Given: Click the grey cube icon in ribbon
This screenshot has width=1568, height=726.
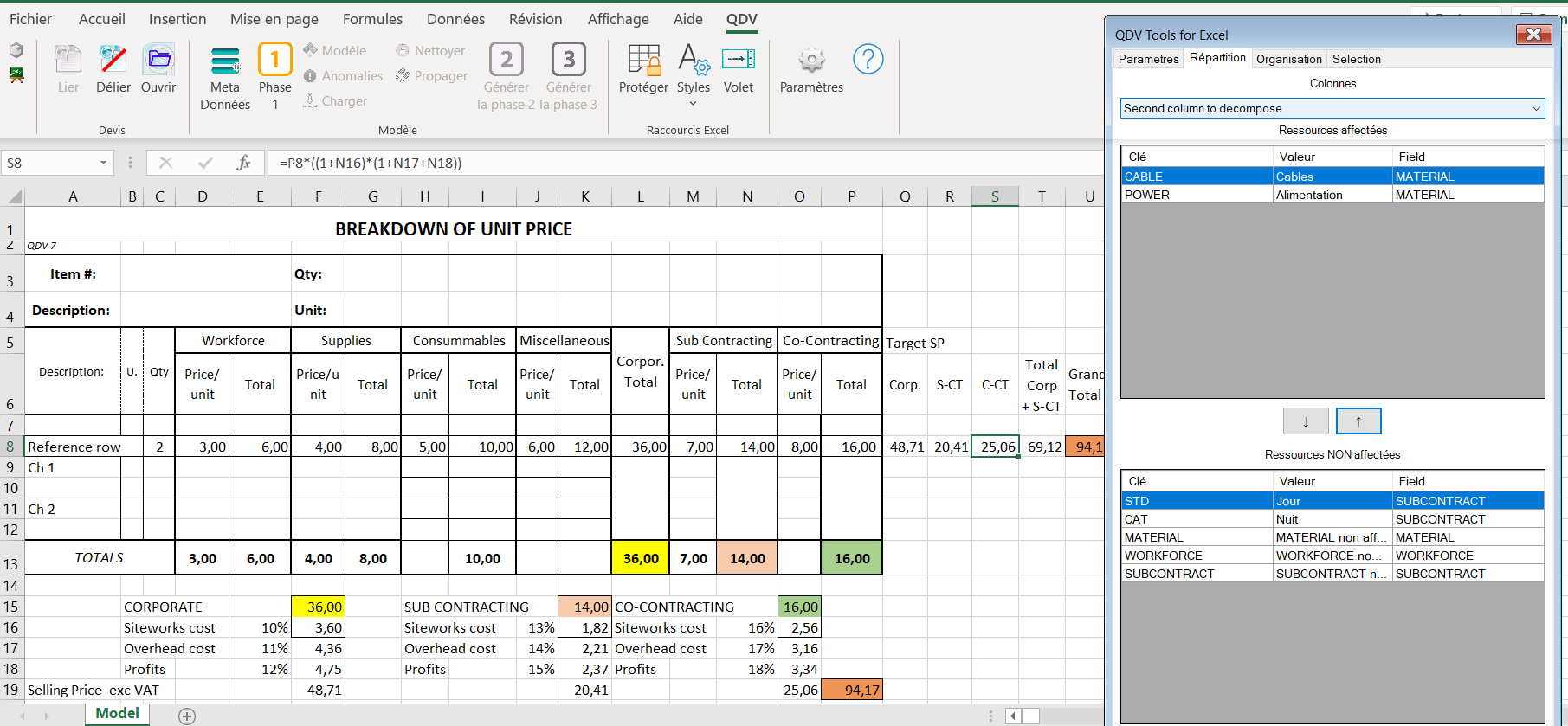Looking at the screenshot, I should pos(16,50).
